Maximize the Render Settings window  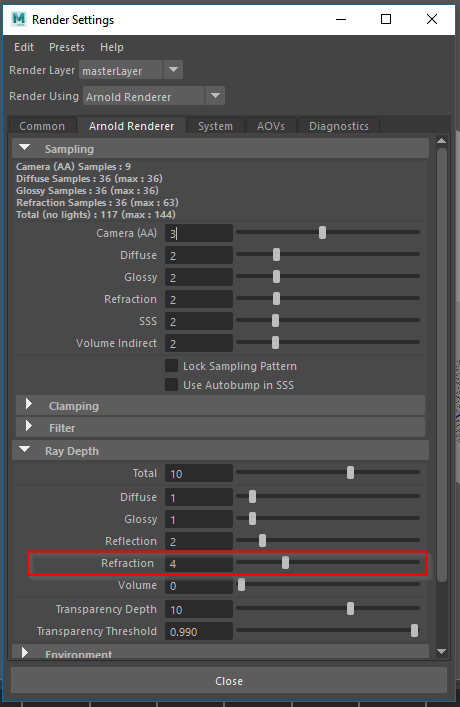click(386, 19)
